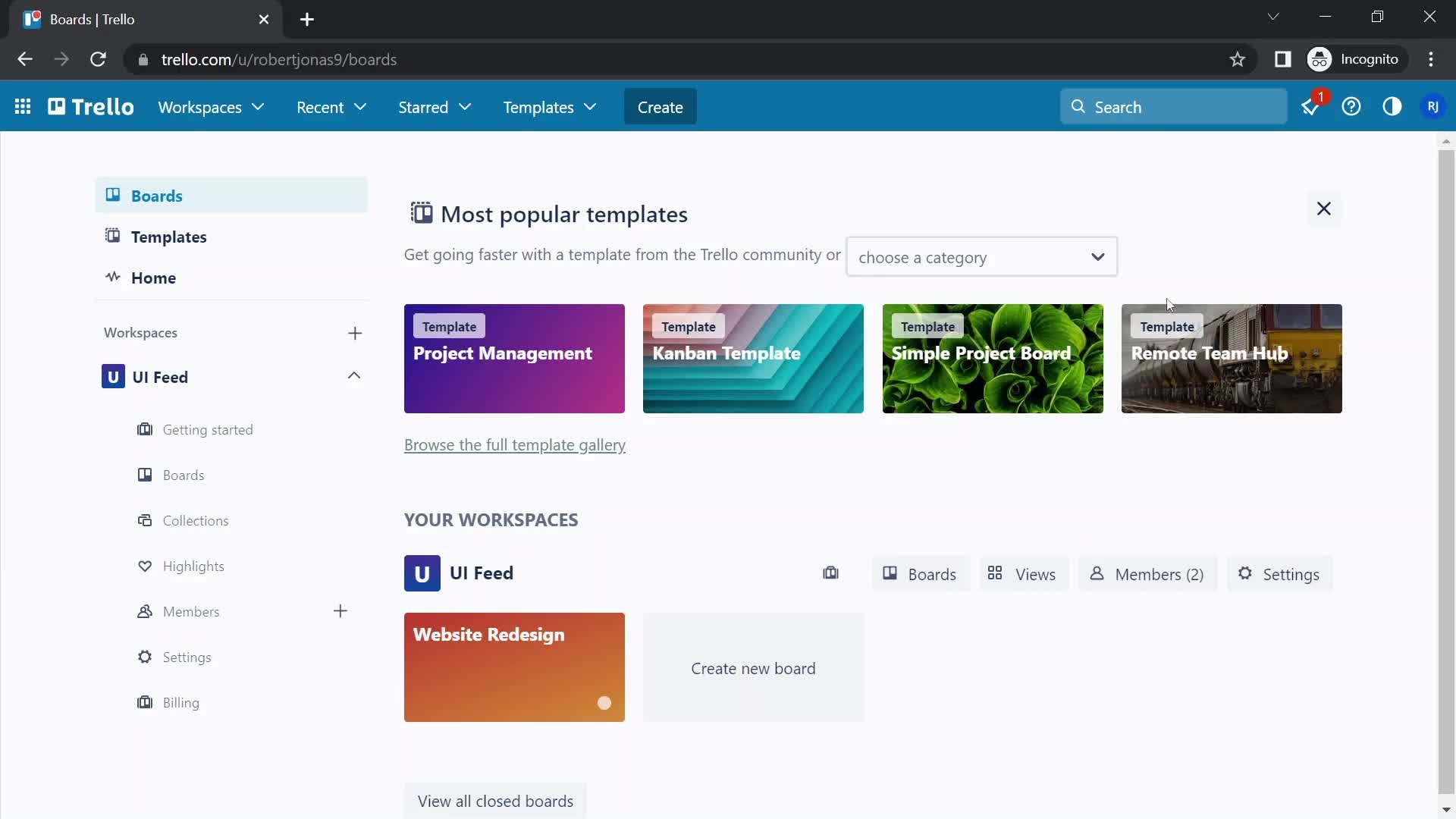Collapse the UI Feed workspace section
1456x819 pixels.
pos(354,377)
